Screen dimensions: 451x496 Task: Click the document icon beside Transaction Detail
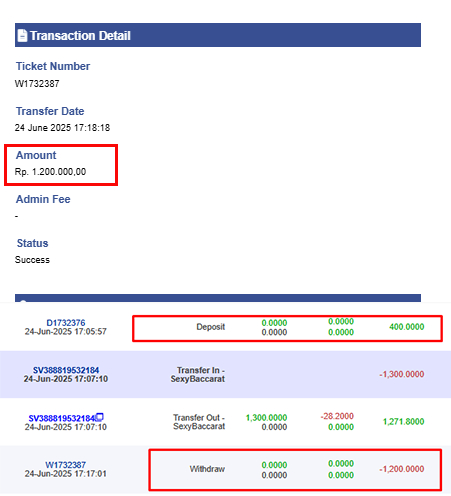pos(22,35)
